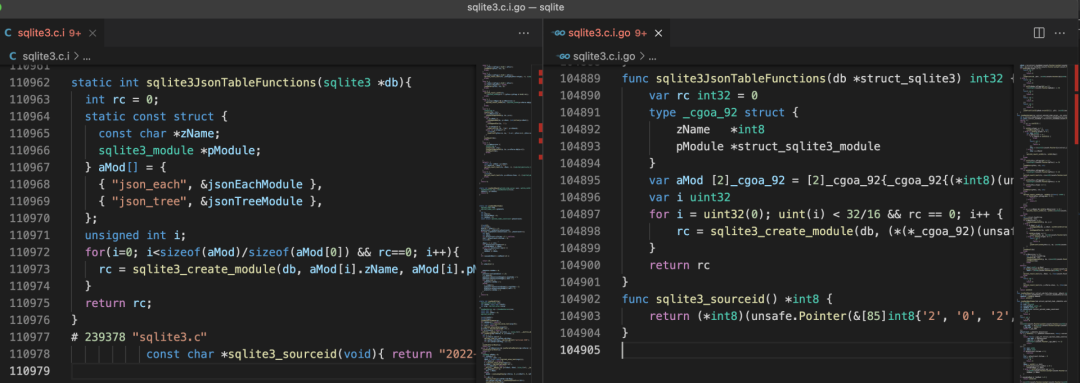The height and width of the screenshot is (383, 1080).
Task: Close the sqlite3.c.i tab
Action: pos(92,32)
